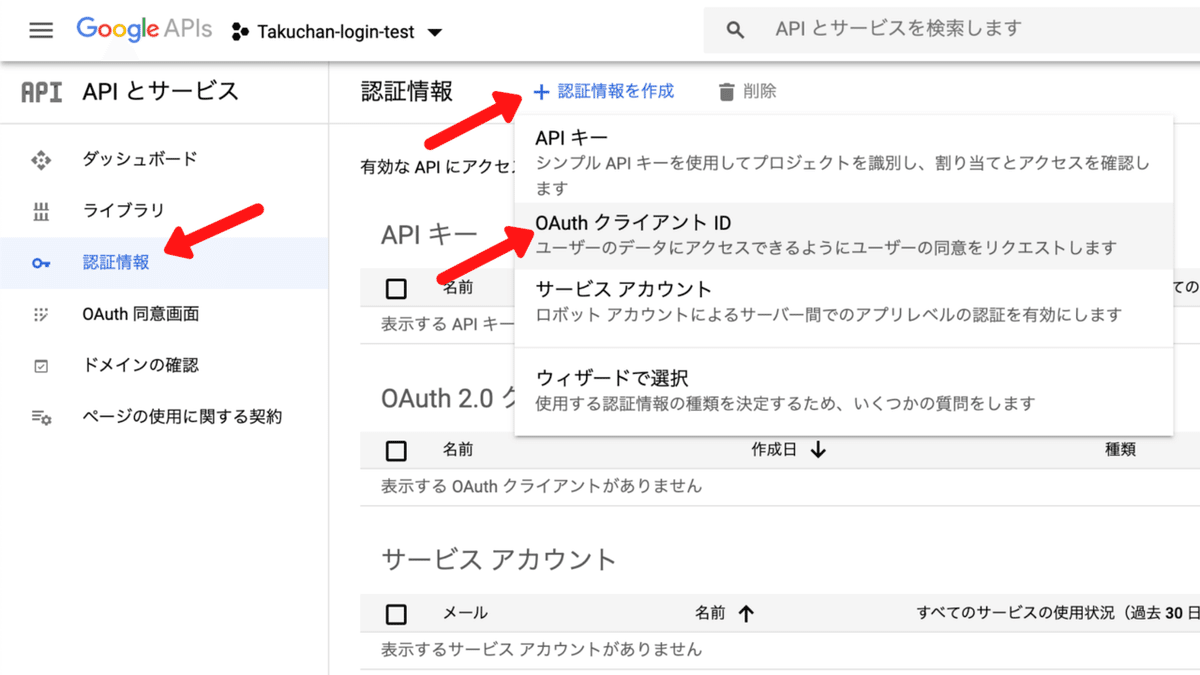This screenshot has height=675, width=1200.
Task: Click the trash icon beside 削除
Action: 727,92
